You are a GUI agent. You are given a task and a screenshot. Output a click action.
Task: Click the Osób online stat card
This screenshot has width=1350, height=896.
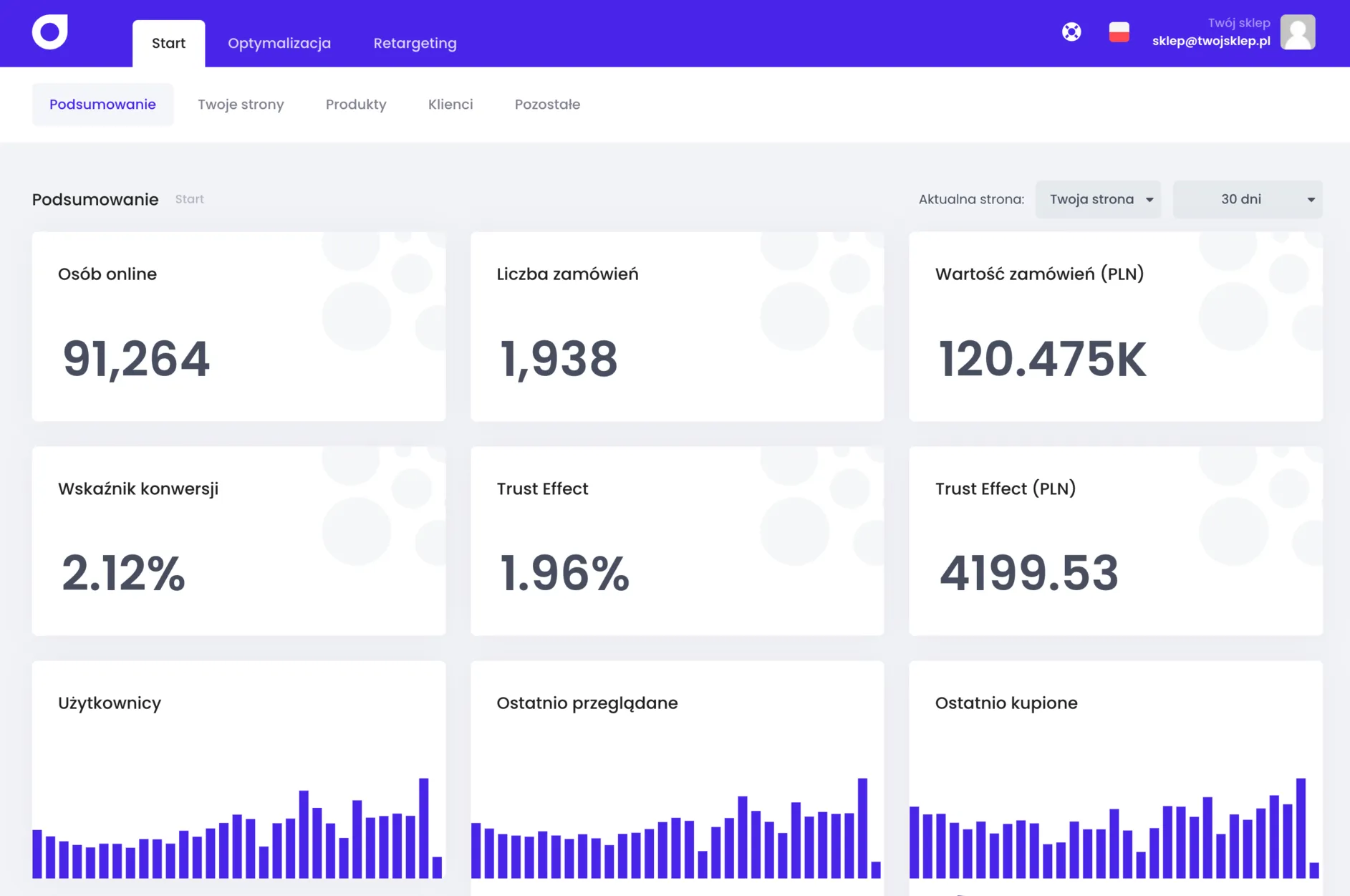point(238,327)
